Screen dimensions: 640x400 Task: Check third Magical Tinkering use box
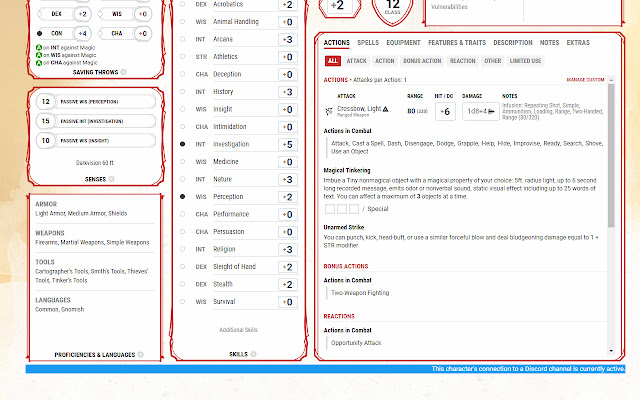pyautogui.click(x=354, y=209)
